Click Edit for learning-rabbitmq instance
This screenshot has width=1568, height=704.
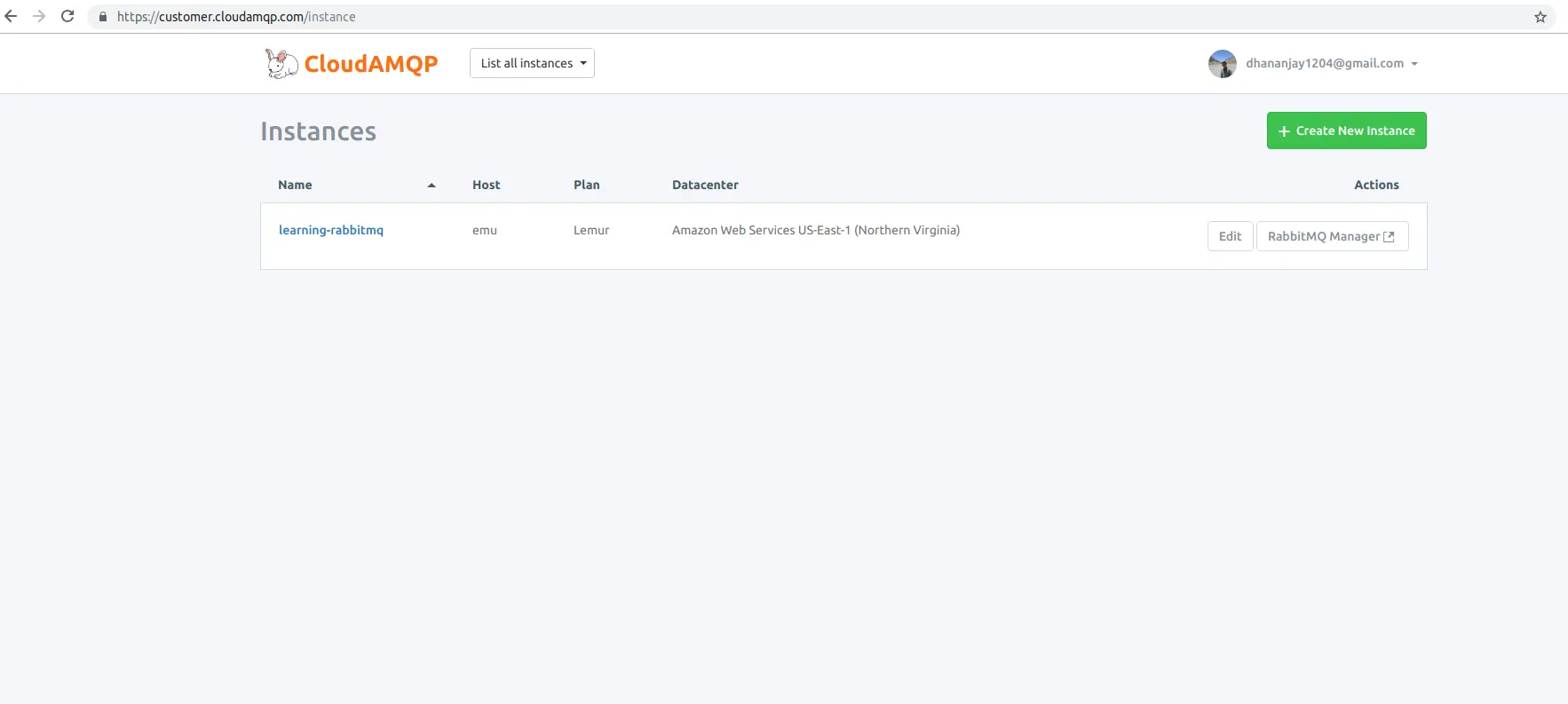point(1230,236)
